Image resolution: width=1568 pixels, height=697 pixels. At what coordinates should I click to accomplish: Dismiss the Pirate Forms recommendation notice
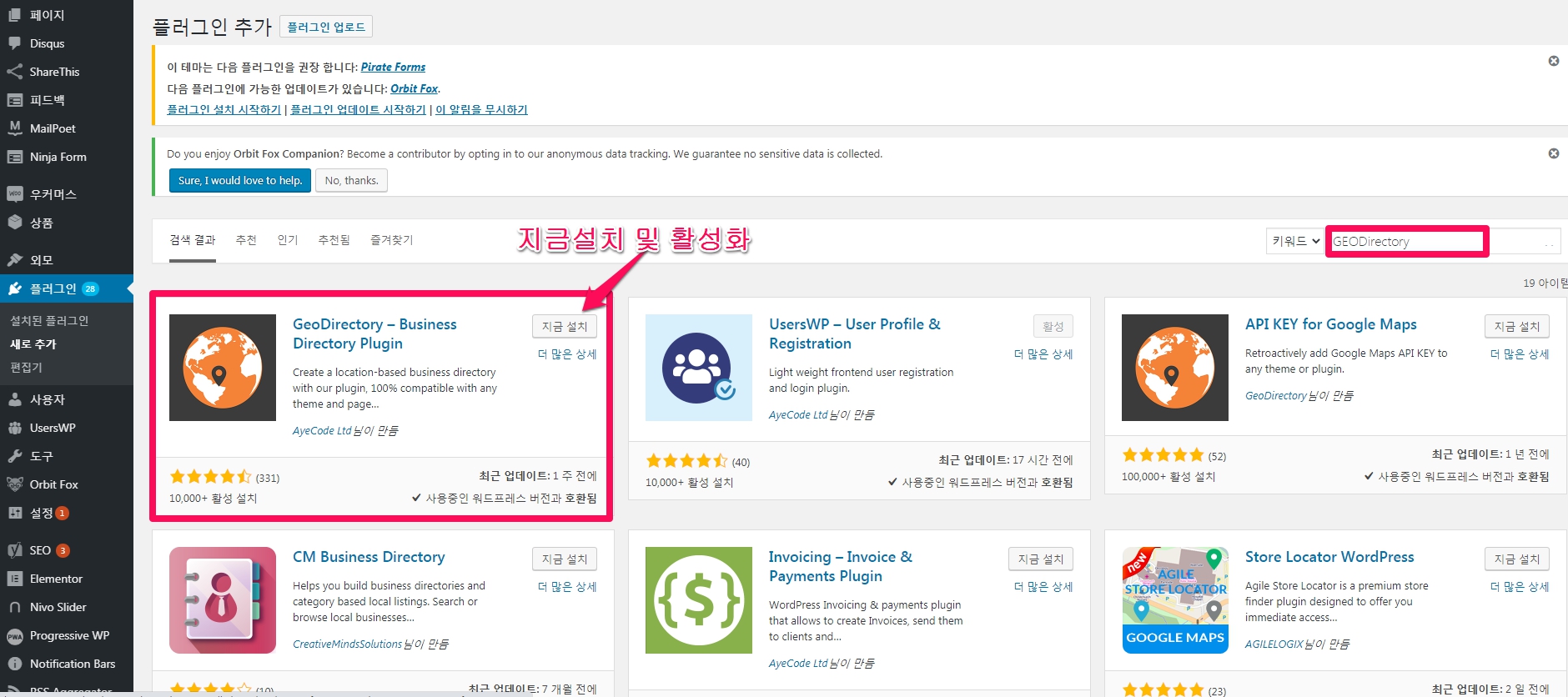pyautogui.click(x=1554, y=61)
